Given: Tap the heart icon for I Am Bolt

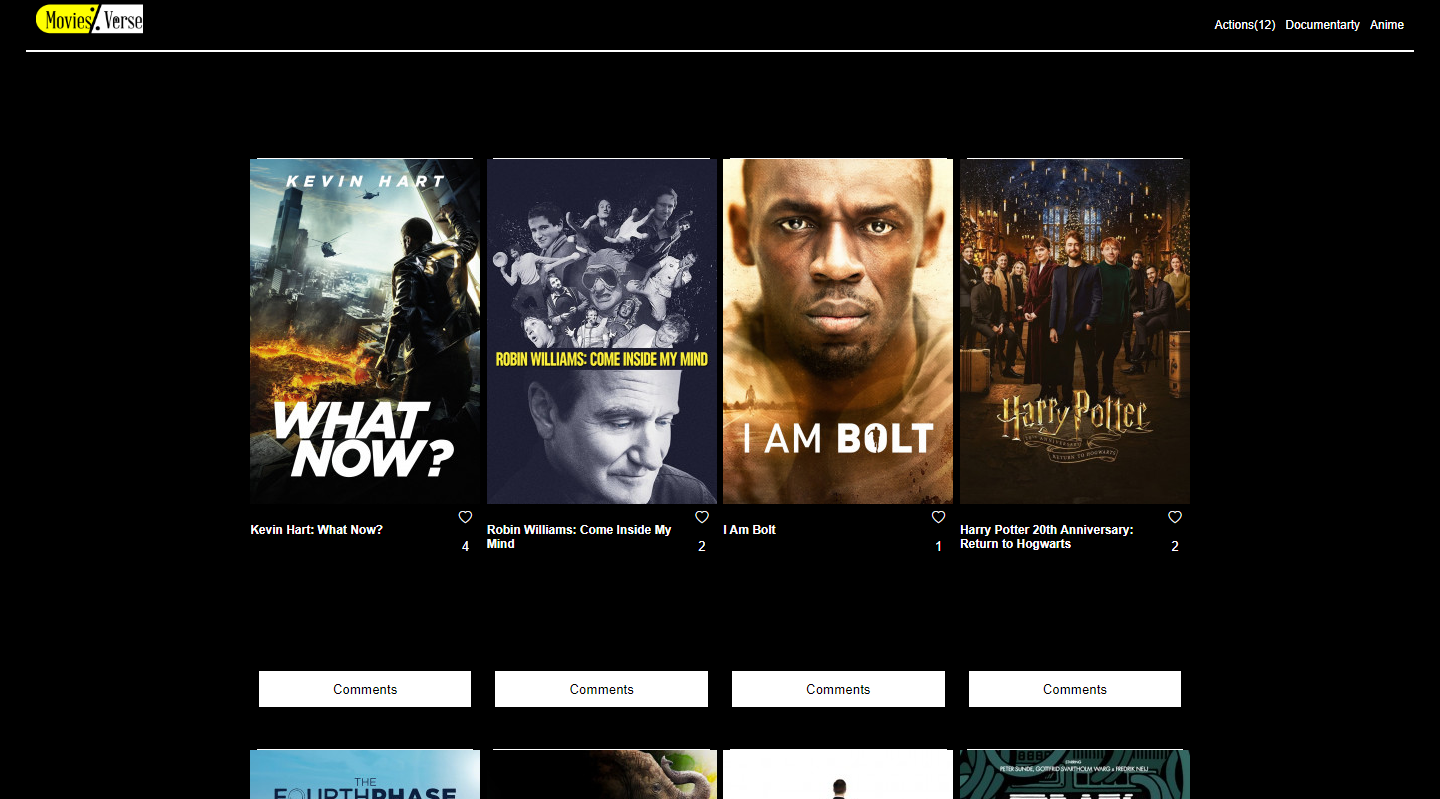Looking at the screenshot, I should point(938,517).
